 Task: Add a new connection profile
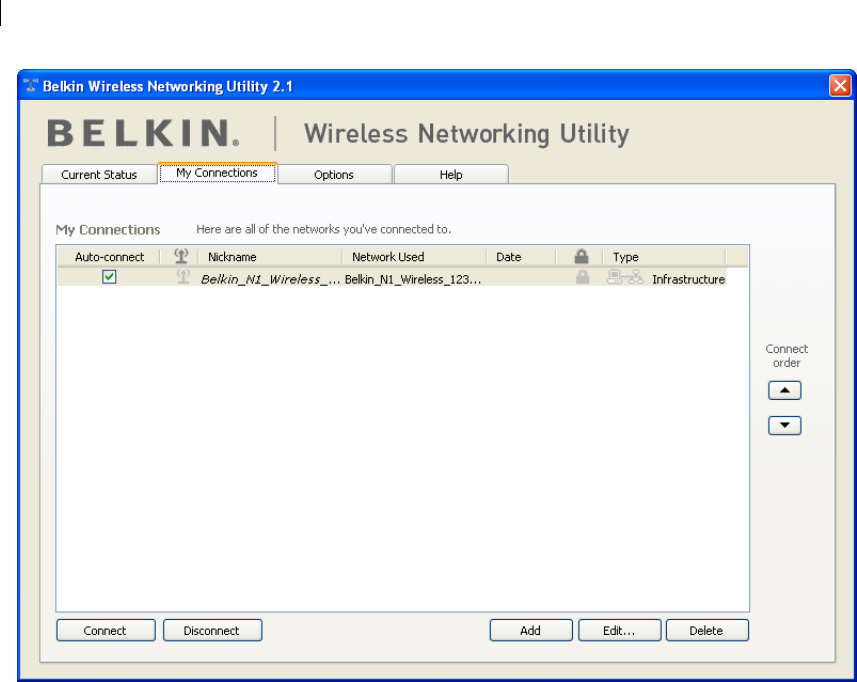click(531, 630)
